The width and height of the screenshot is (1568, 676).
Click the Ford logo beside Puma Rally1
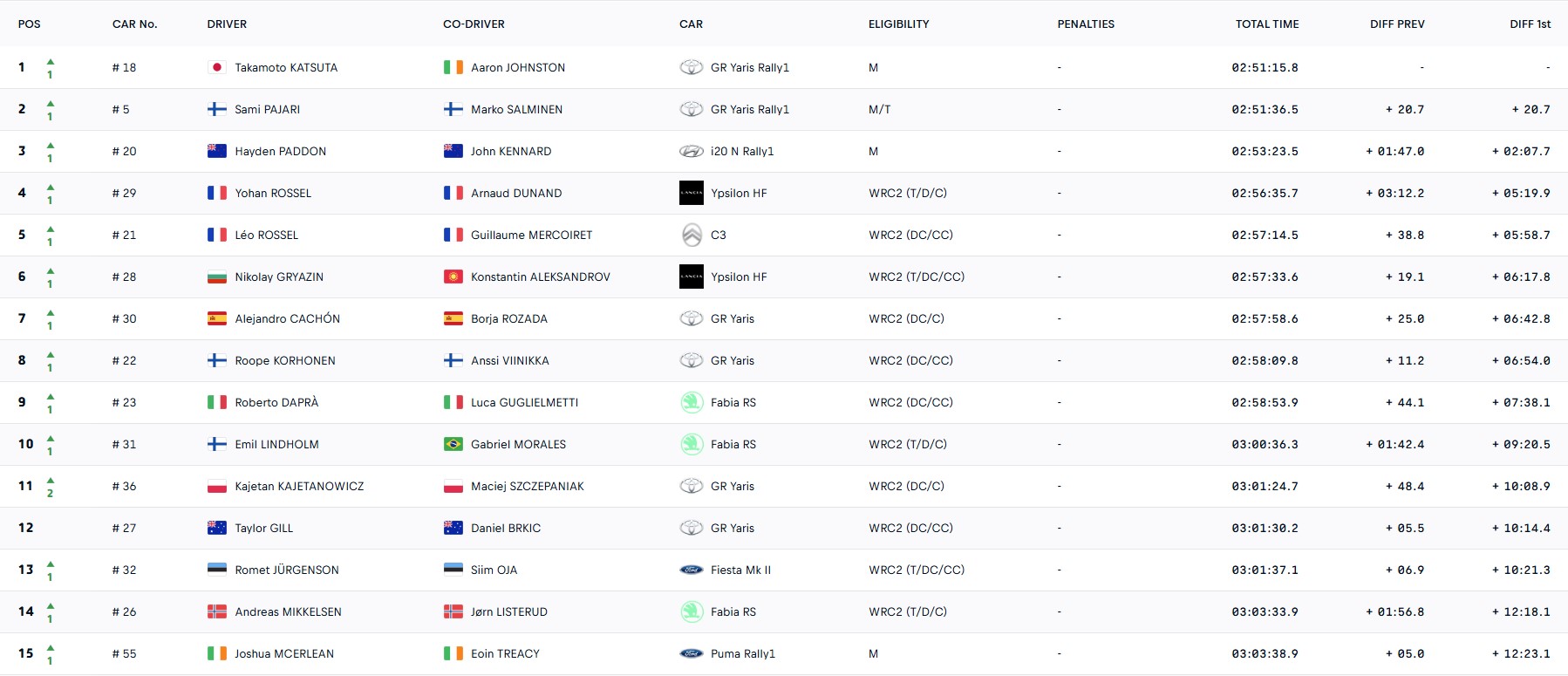coord(691,653)
